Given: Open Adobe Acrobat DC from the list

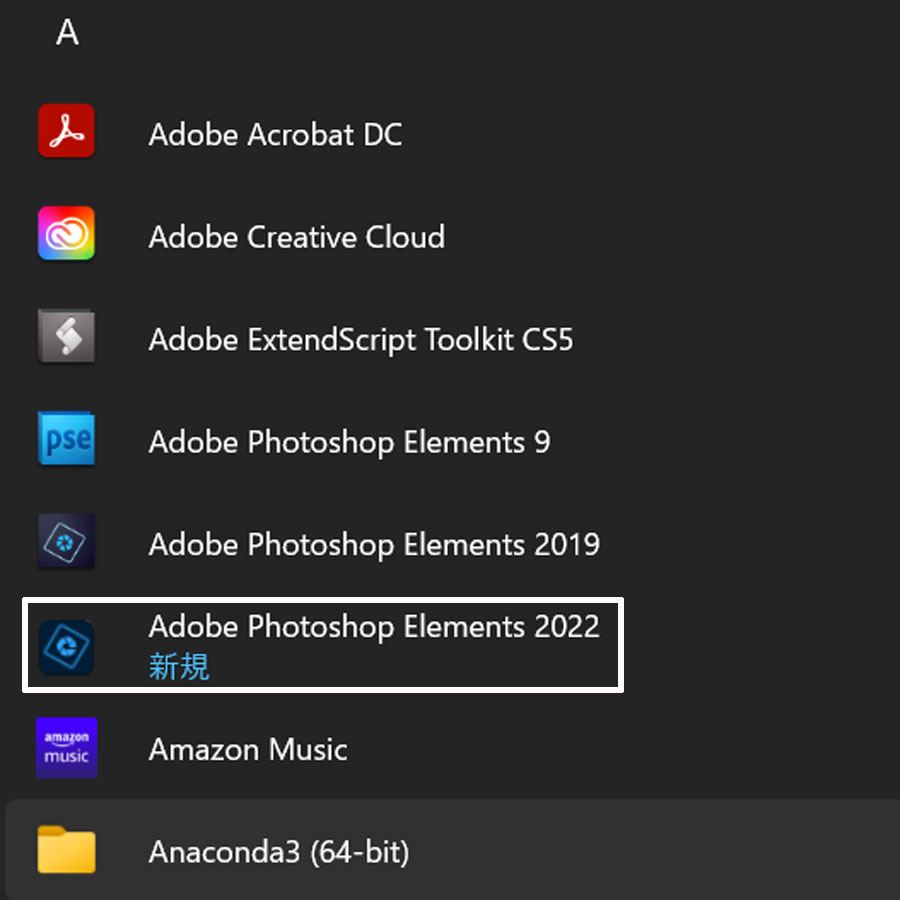Looking at the screenshot, I should click(276, 134).
